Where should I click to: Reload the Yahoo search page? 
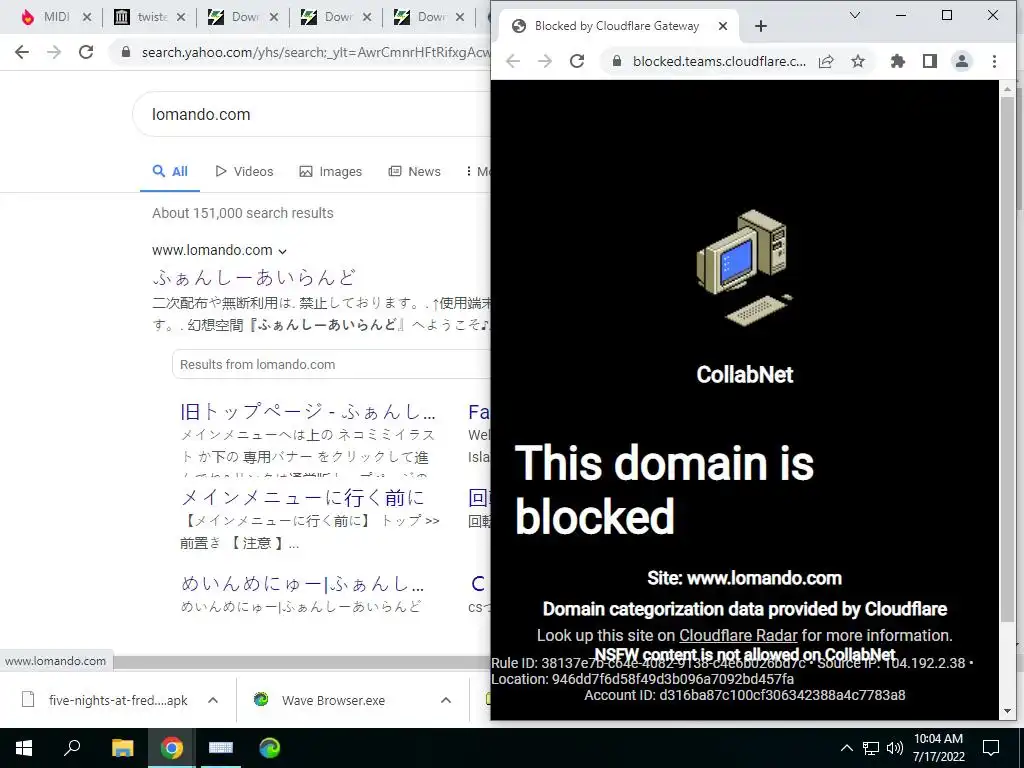coord(86,52)
